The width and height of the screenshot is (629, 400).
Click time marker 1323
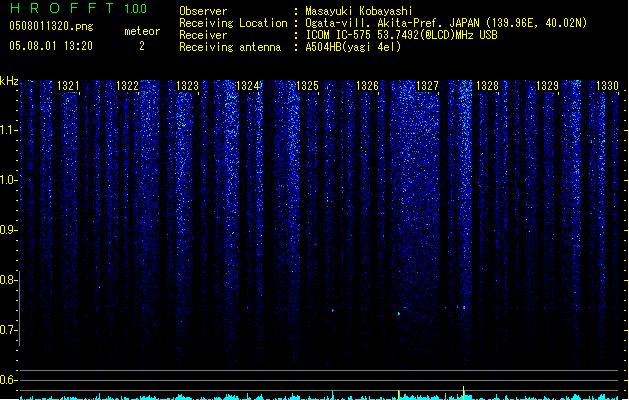point(187,86)
